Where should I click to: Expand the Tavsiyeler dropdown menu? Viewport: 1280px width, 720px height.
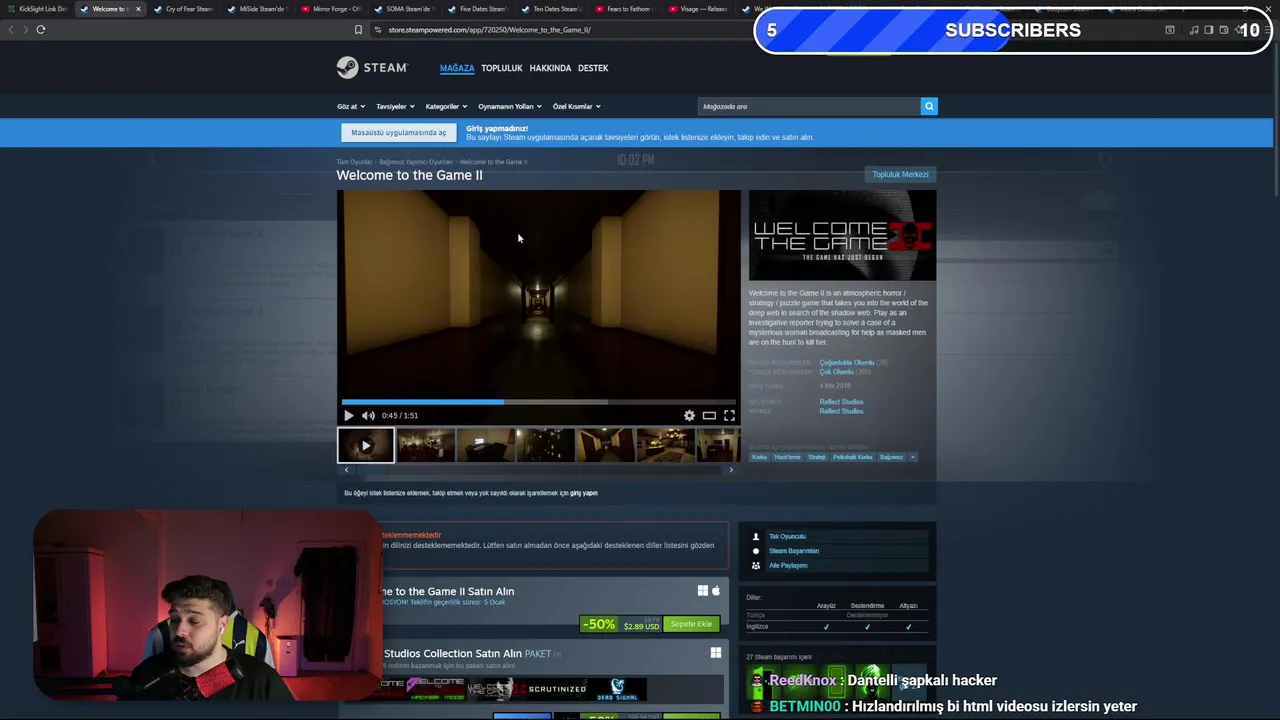(395, 106)
